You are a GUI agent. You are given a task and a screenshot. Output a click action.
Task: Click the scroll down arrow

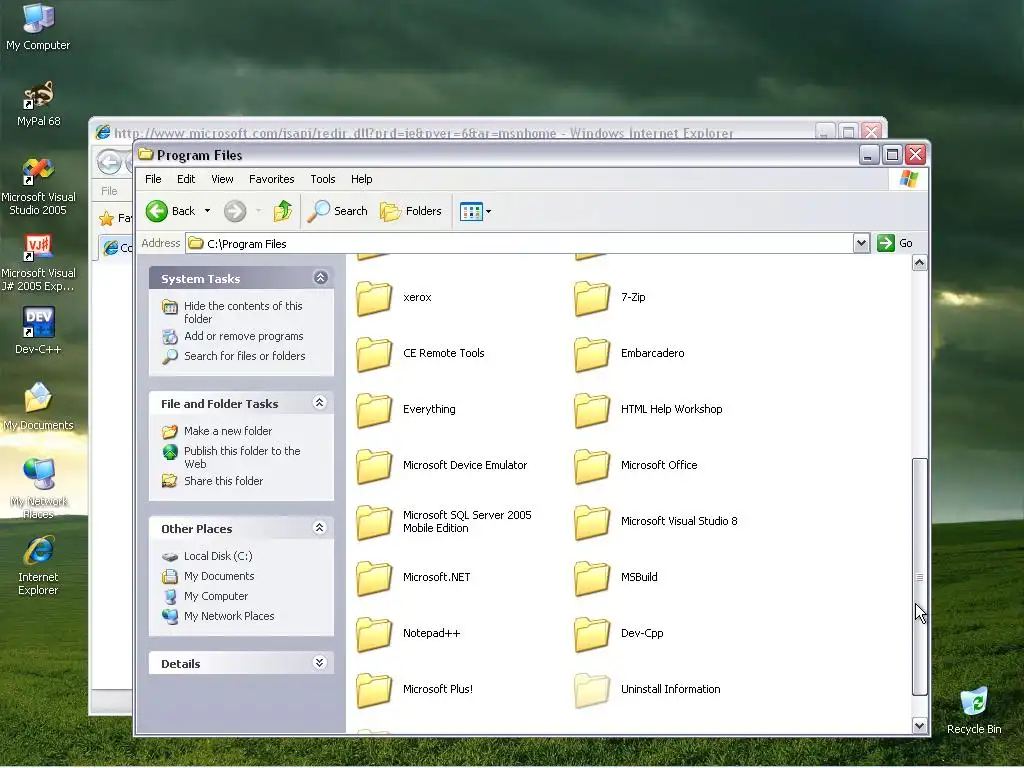(x=920, y=726)
